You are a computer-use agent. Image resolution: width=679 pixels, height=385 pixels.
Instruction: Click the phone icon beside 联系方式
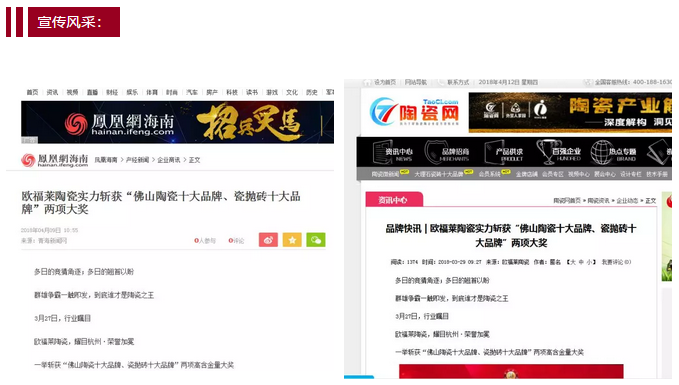[441, 82]
